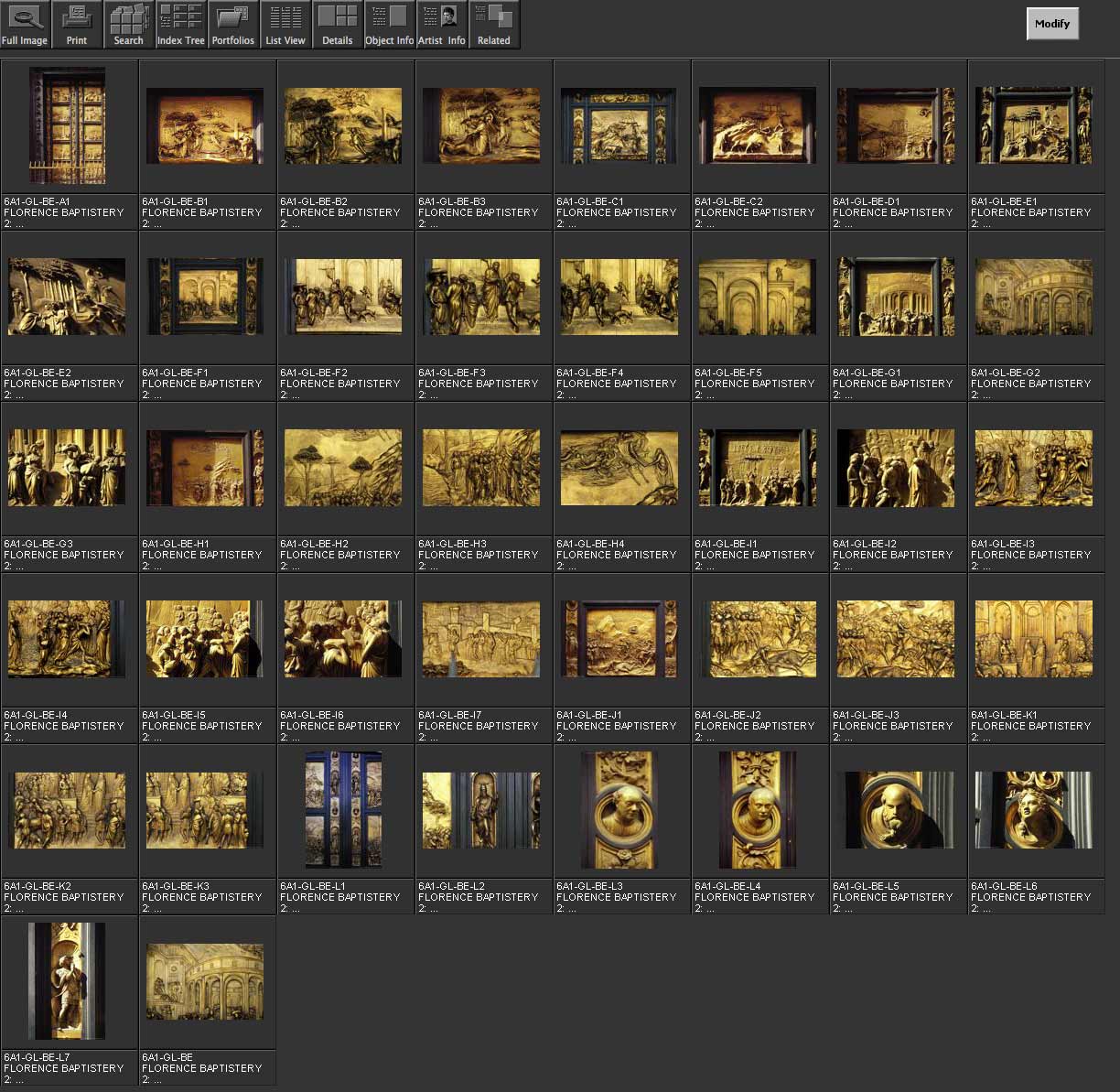Select thumbnail 6A1-GL-BE-B2
The image size is (1120, 1092).
(343, 125)
